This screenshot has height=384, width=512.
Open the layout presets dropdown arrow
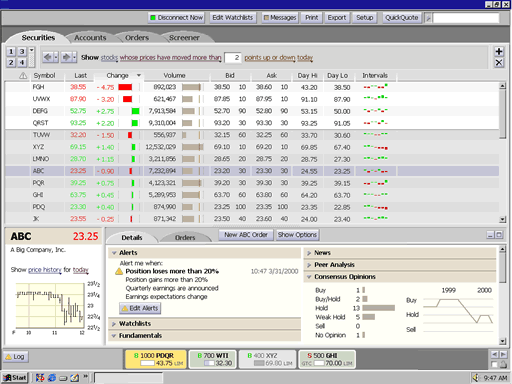32,50
